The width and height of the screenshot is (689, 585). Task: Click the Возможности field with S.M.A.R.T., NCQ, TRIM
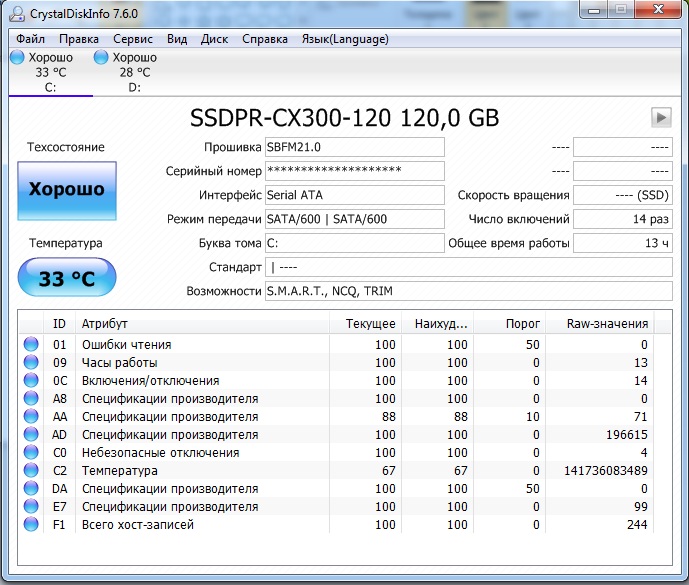pyautogui.click(x=468, y=291)
